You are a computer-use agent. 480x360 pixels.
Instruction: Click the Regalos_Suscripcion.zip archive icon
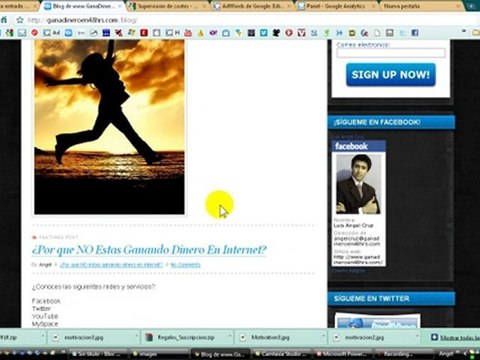(149, 337)
